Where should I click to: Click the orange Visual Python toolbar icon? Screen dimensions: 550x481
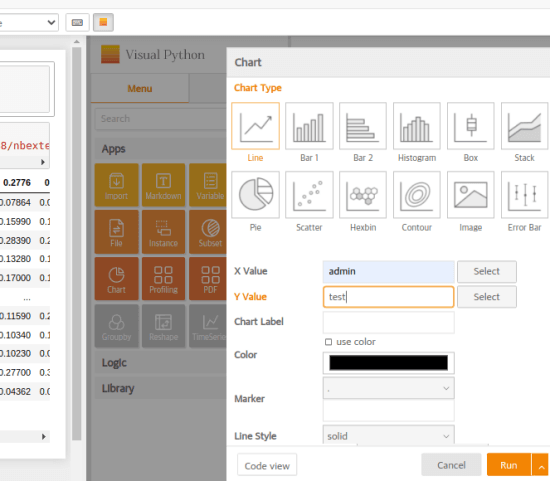coord(103,22)
